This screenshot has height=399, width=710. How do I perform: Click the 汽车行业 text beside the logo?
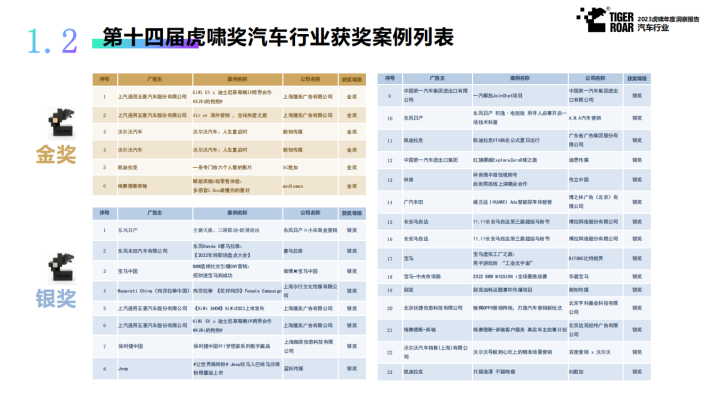click(x=653, y=28)
